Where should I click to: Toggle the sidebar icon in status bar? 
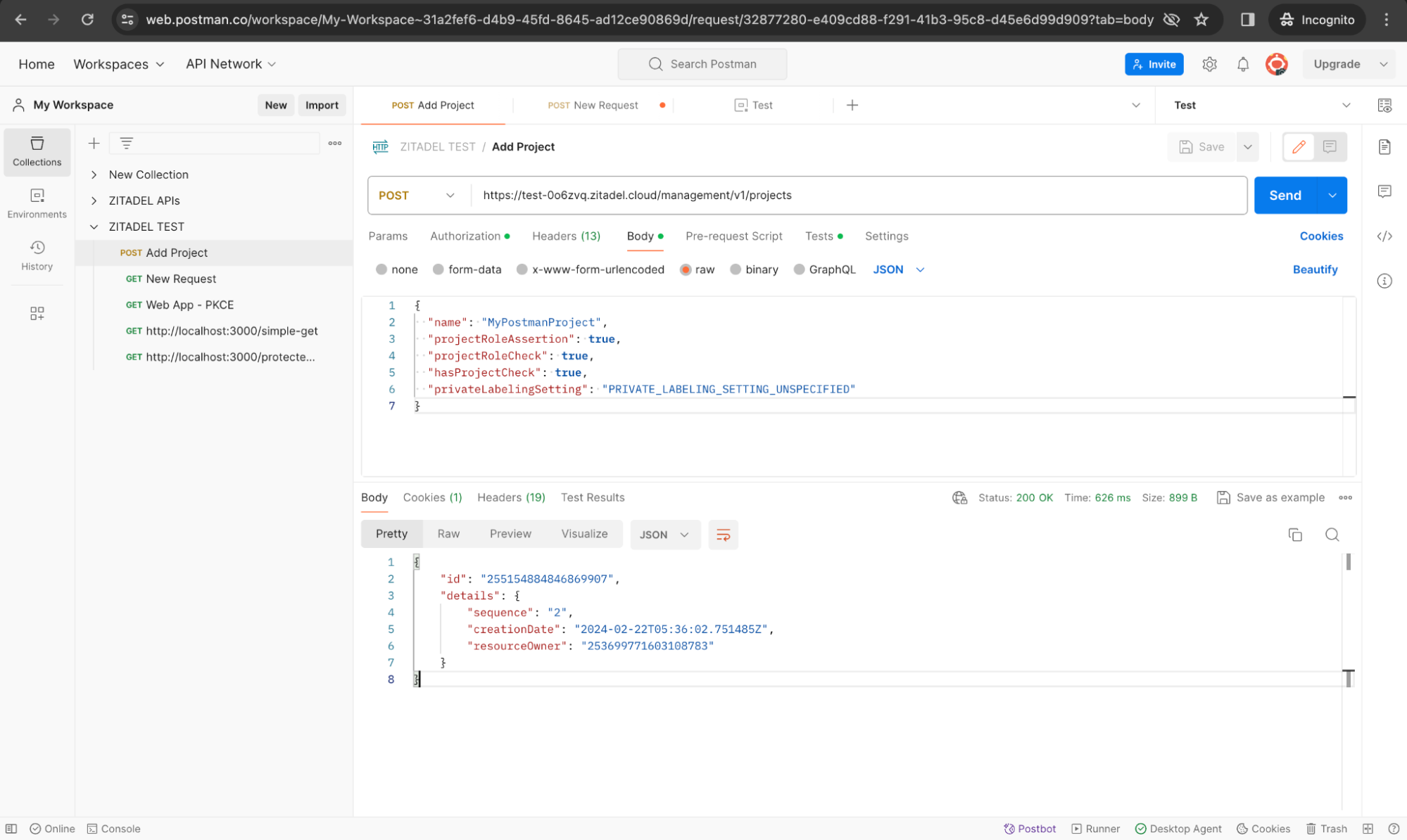[11, 829]
